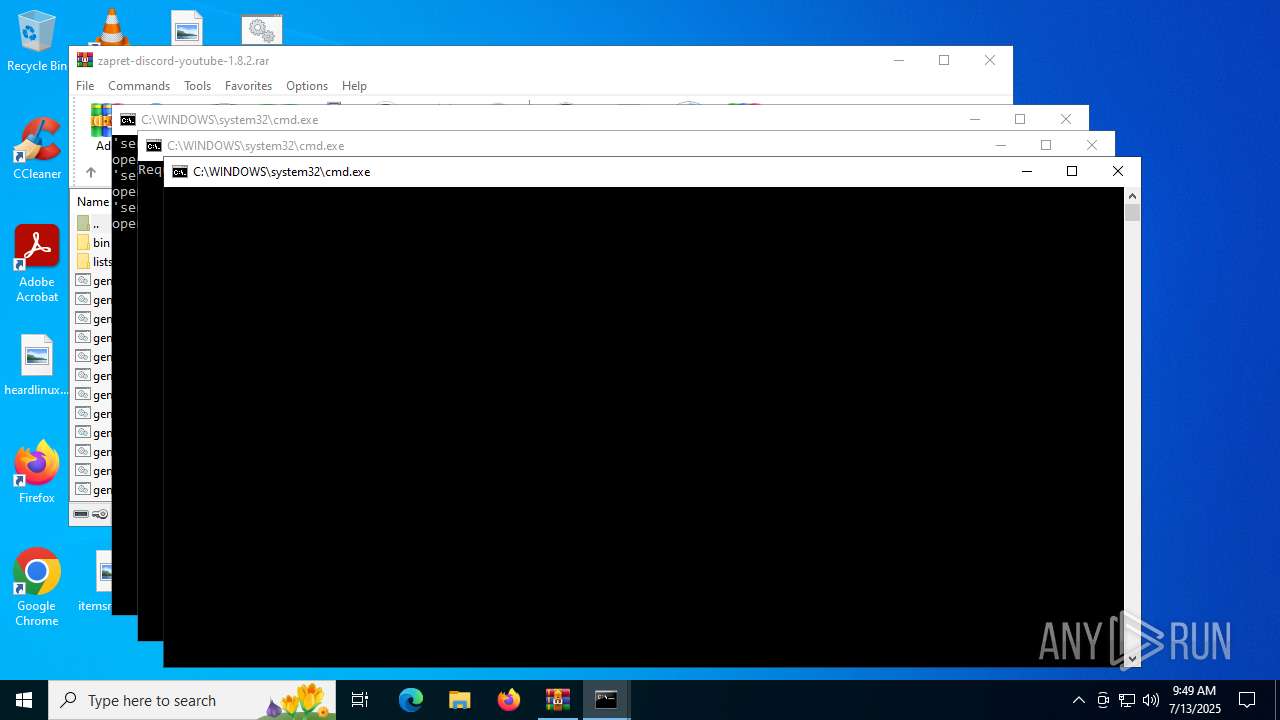Open the Recycle Bin desktop icon
Viewport: 1280px width, 720px height.
[x=37, y=42]
